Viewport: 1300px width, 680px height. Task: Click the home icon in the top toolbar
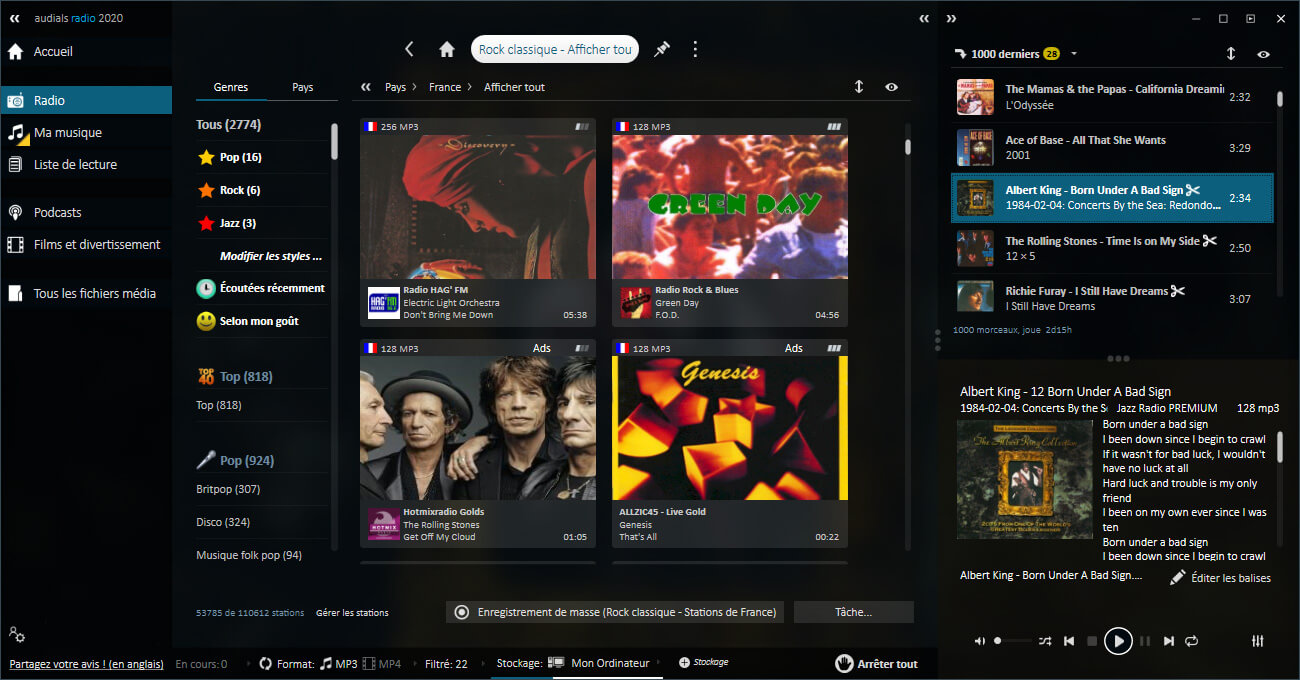[447, 49]
